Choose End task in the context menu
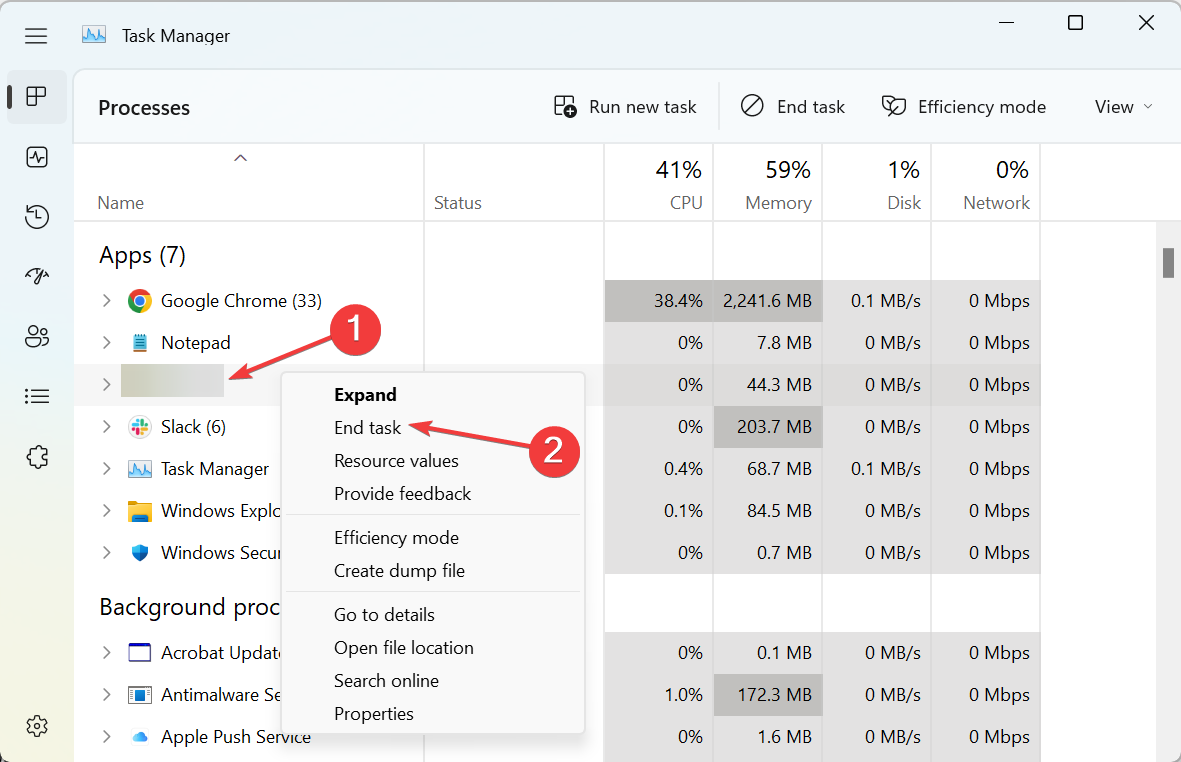The image size is (1181, 762). coord(433,428)
